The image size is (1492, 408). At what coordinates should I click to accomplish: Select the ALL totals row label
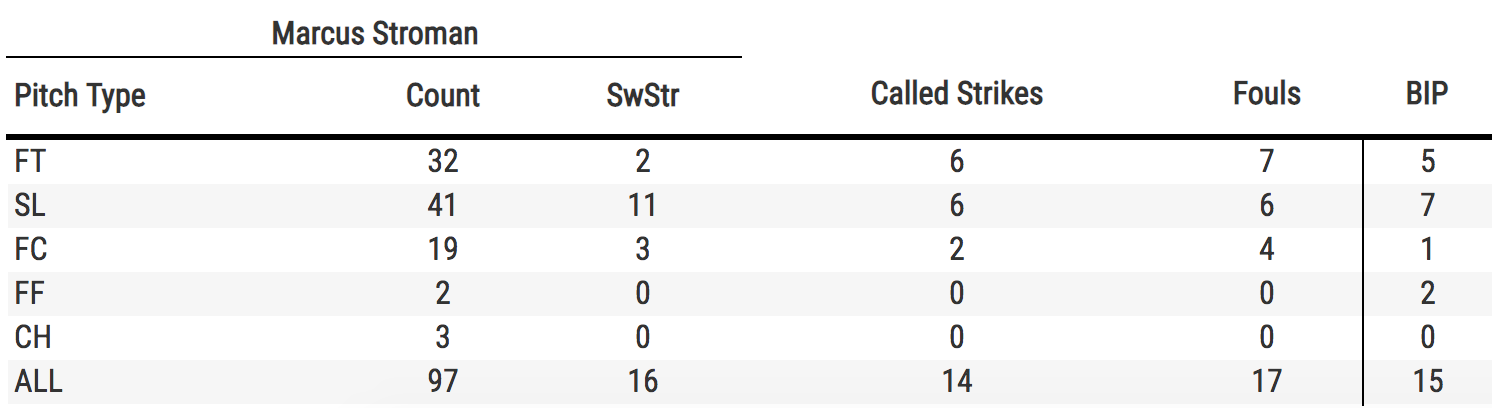coord(38,381)
